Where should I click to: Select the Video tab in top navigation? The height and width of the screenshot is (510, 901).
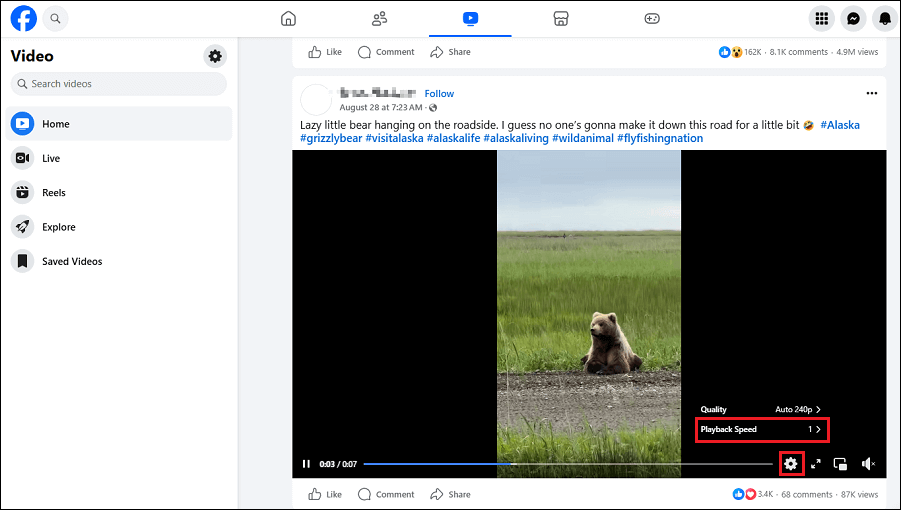pyautogui.click(x=470, y=18)
